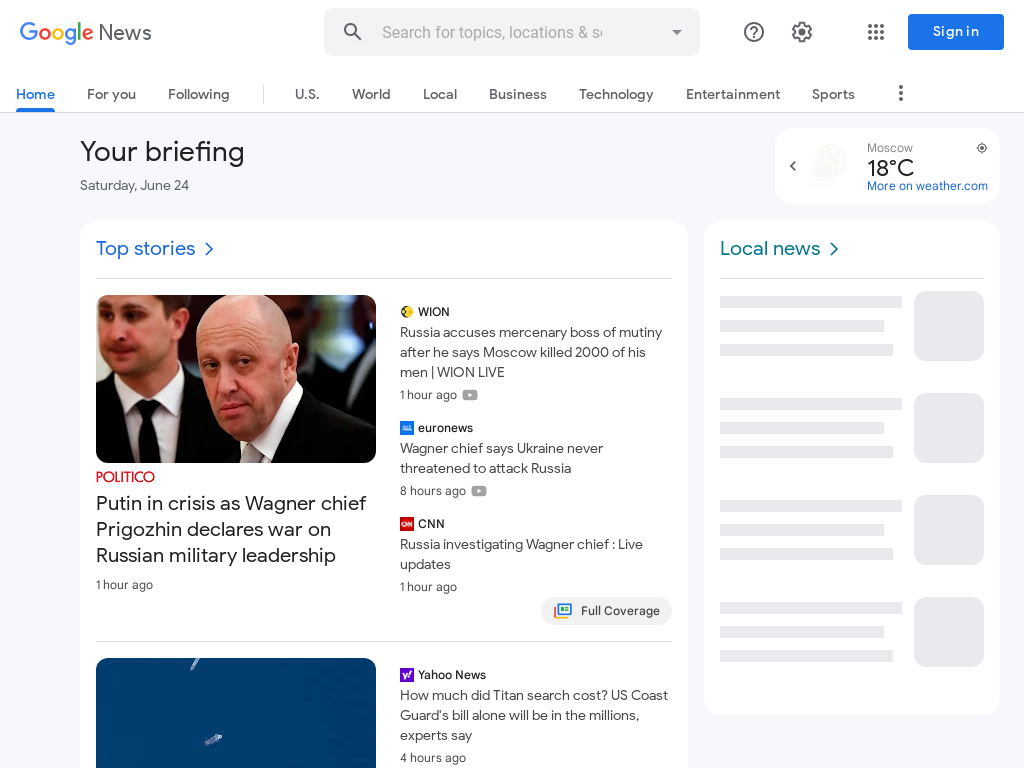
Task: Click the weather location target icon
Action: tap(982, 148)
